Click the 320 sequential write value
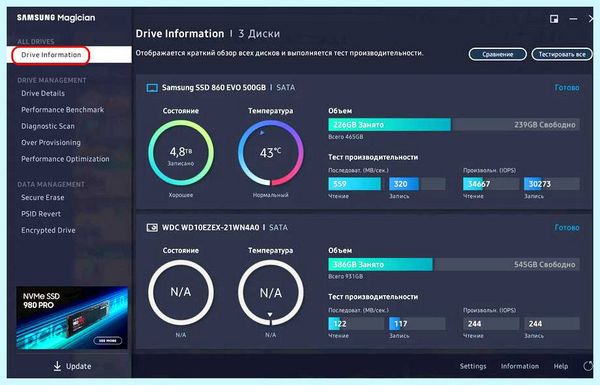The width and height of the screenshot is (600, 385). coord(401,184)
